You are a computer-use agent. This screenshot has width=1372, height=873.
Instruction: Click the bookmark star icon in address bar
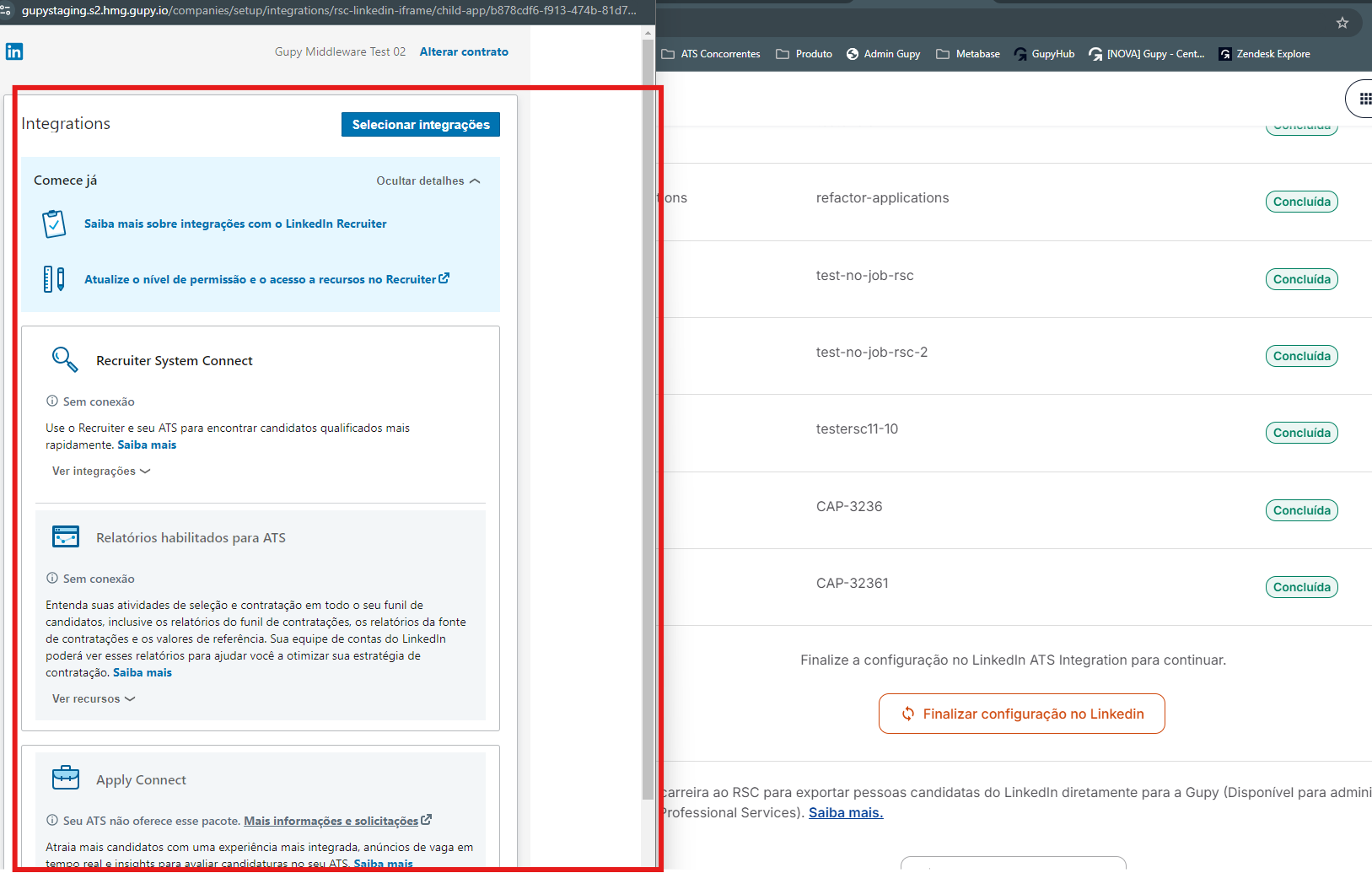point(1342,23)
